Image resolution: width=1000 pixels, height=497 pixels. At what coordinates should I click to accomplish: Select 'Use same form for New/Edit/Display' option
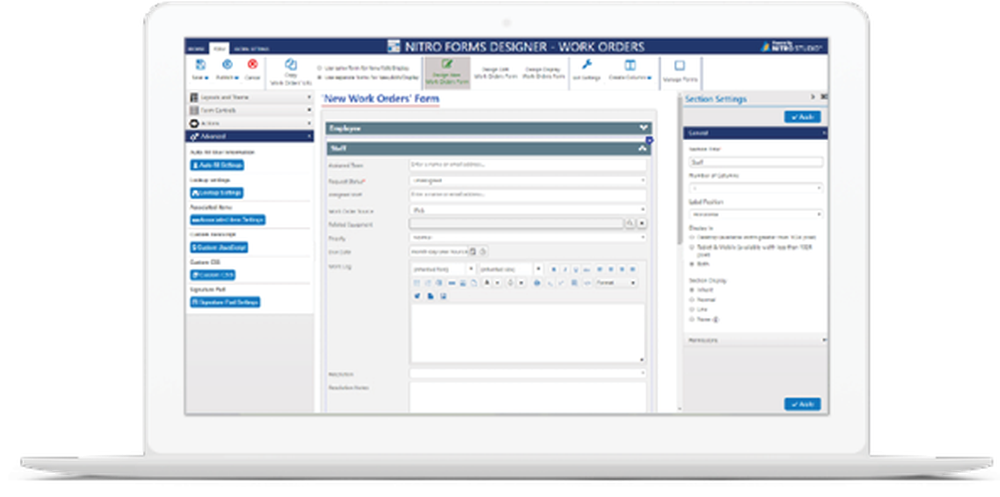coord(320,68)
